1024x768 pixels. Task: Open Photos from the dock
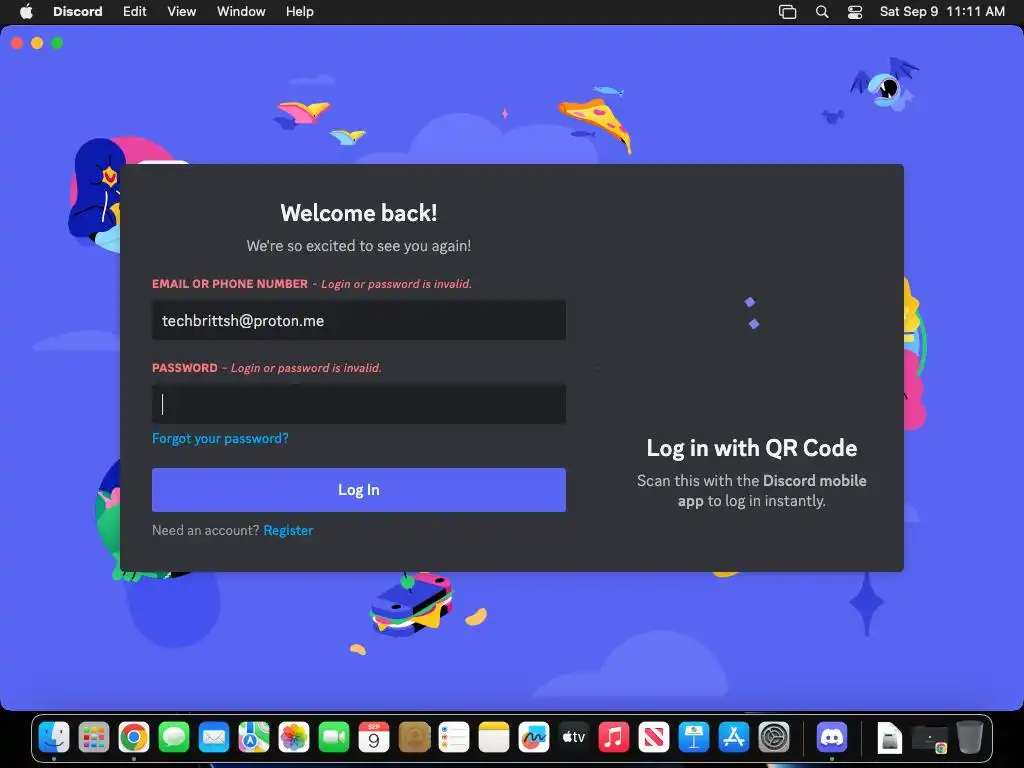tap(294, 738)
